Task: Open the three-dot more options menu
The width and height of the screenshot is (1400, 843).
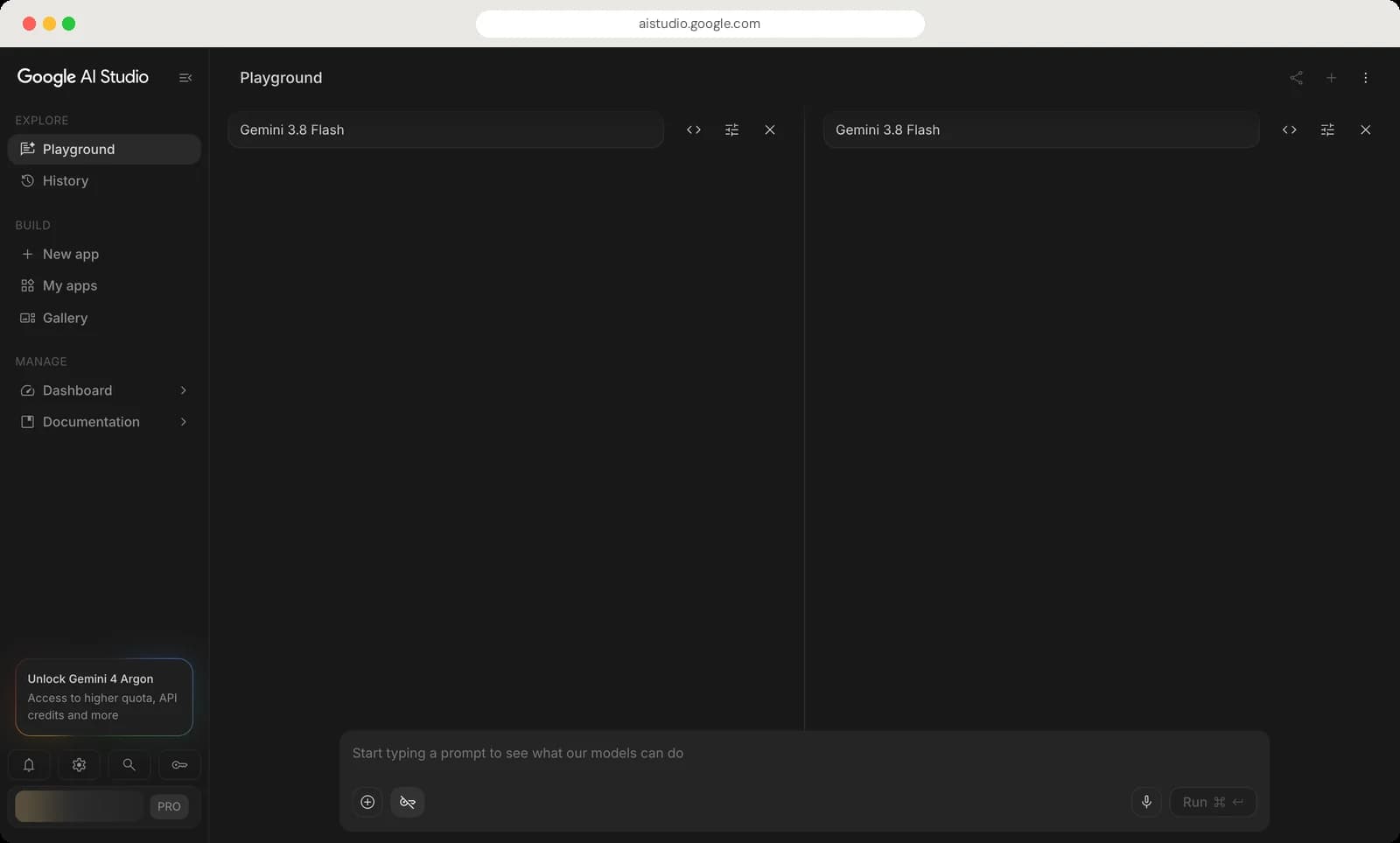Action: pyautogui.click(x=1365, y=78)
